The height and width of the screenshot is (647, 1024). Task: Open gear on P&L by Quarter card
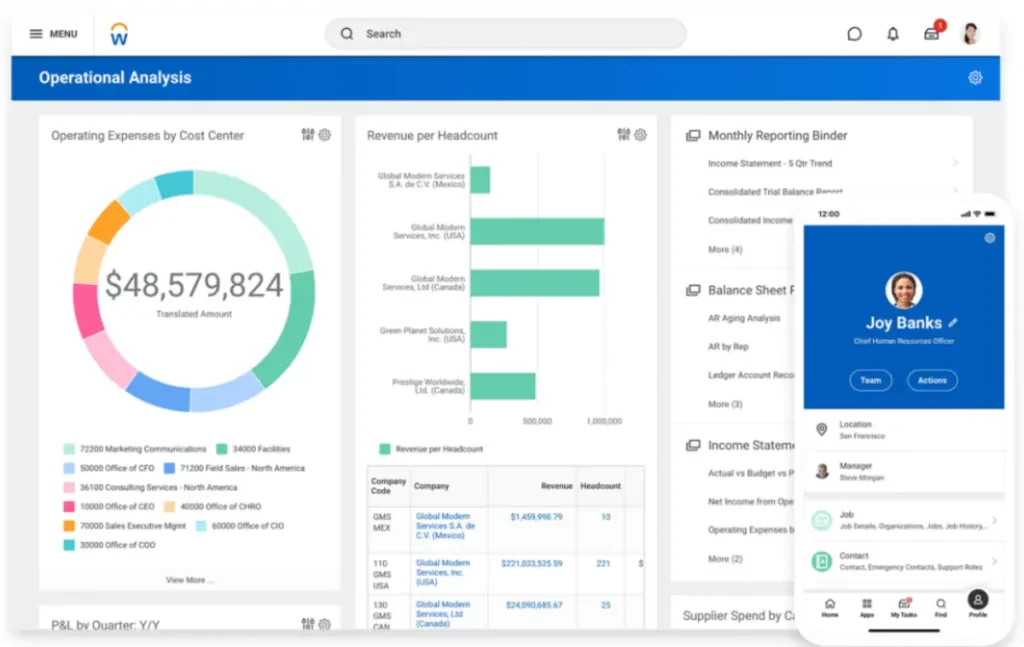(x=325, y=624)
